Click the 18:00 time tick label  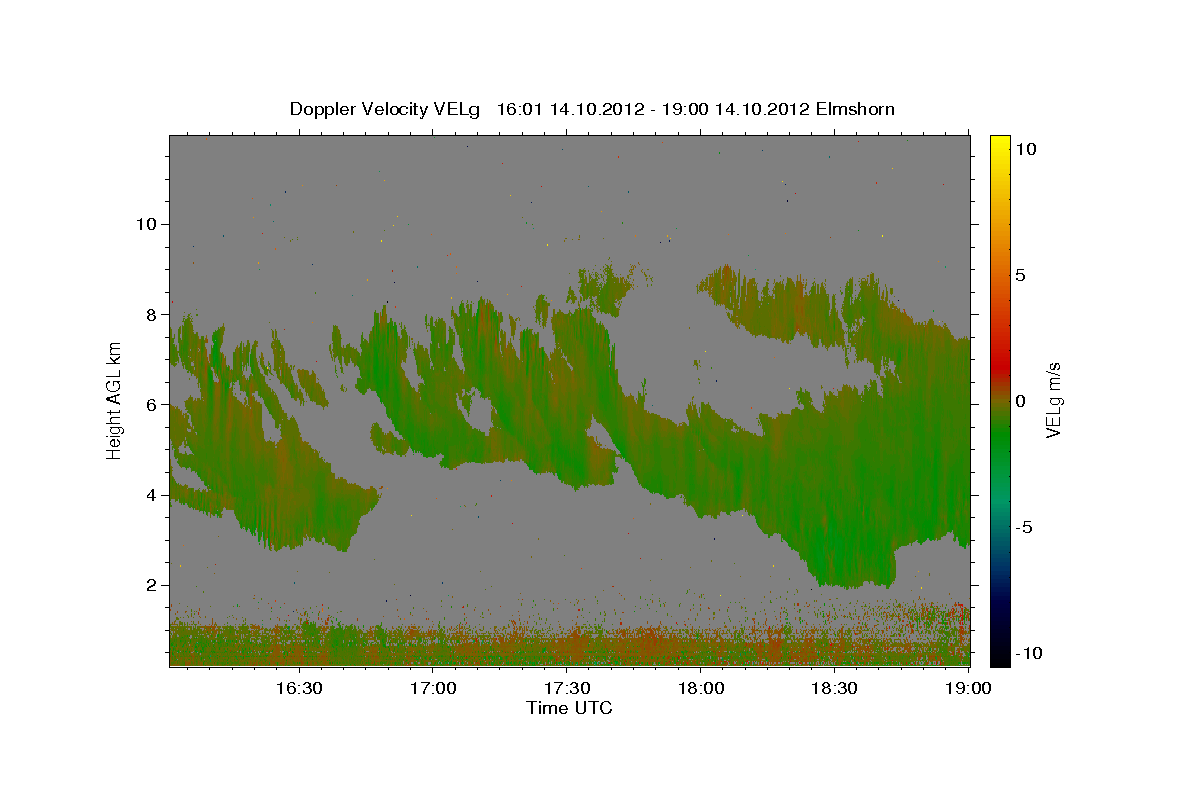(701, 689)
